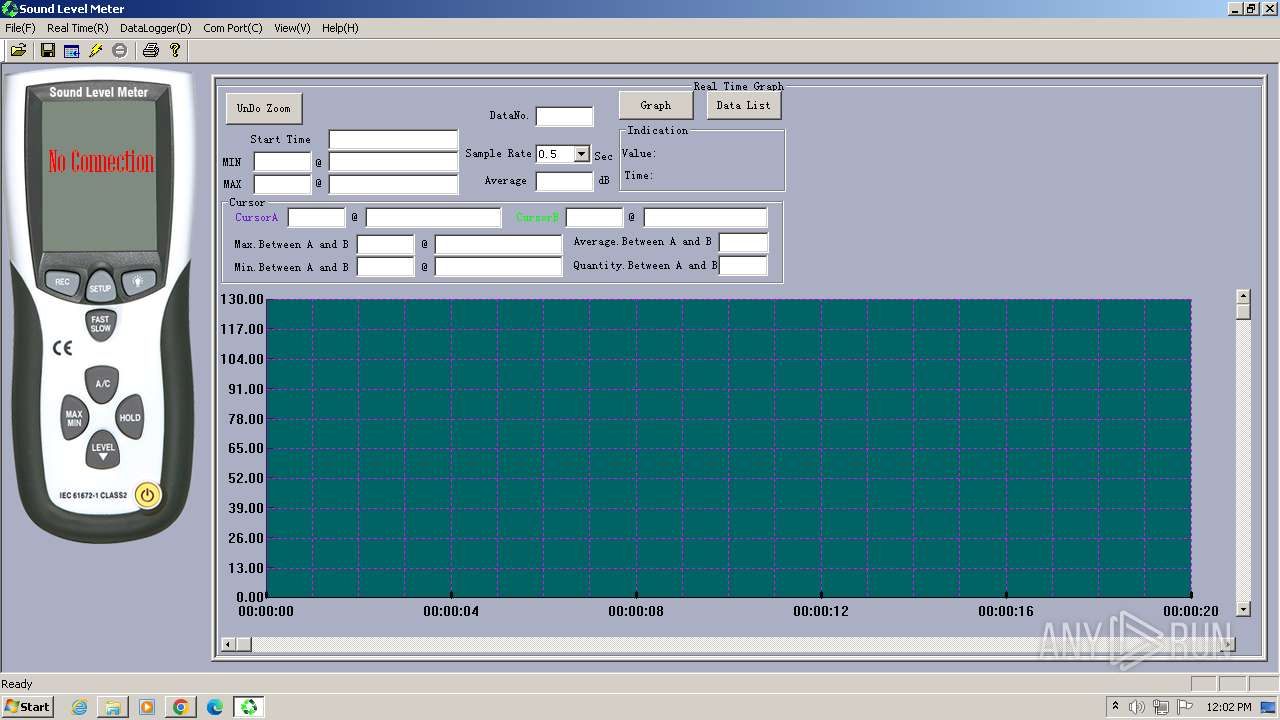
Task: Click the horizontal scrollbar thumb
Action: pos(244,644)
